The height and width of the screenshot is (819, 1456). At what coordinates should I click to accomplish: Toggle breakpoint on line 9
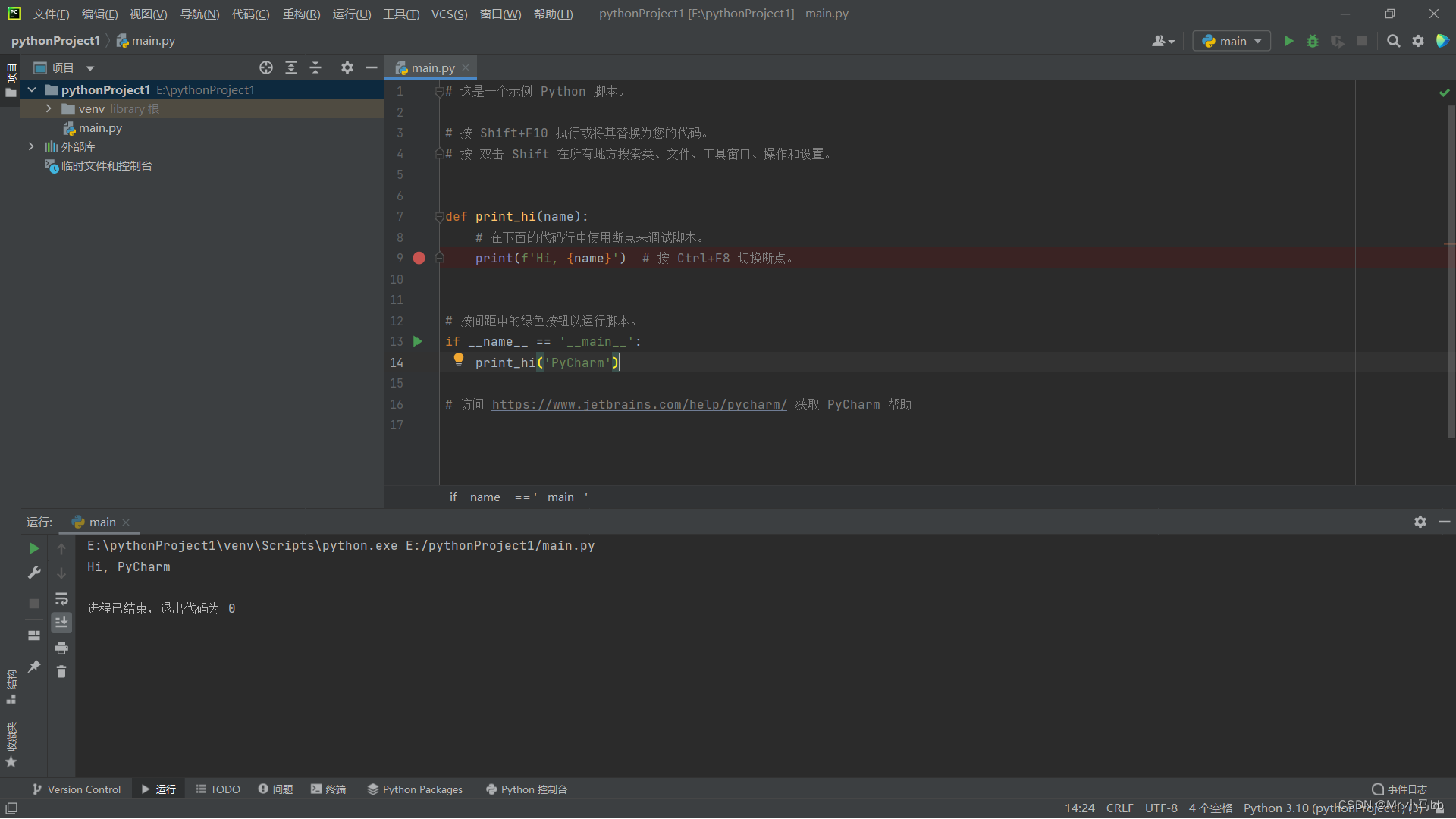pos(419,258)
